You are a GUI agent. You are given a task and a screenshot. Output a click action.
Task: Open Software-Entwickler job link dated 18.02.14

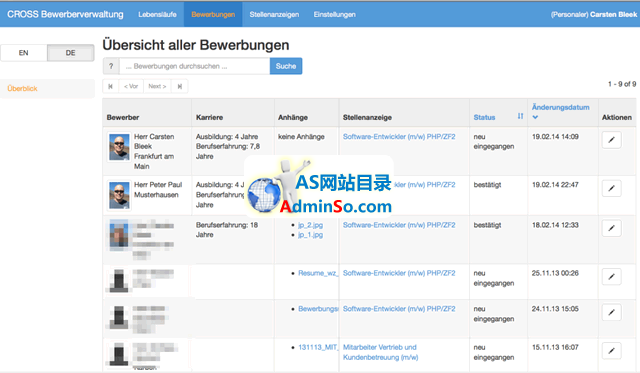[399, 225]
